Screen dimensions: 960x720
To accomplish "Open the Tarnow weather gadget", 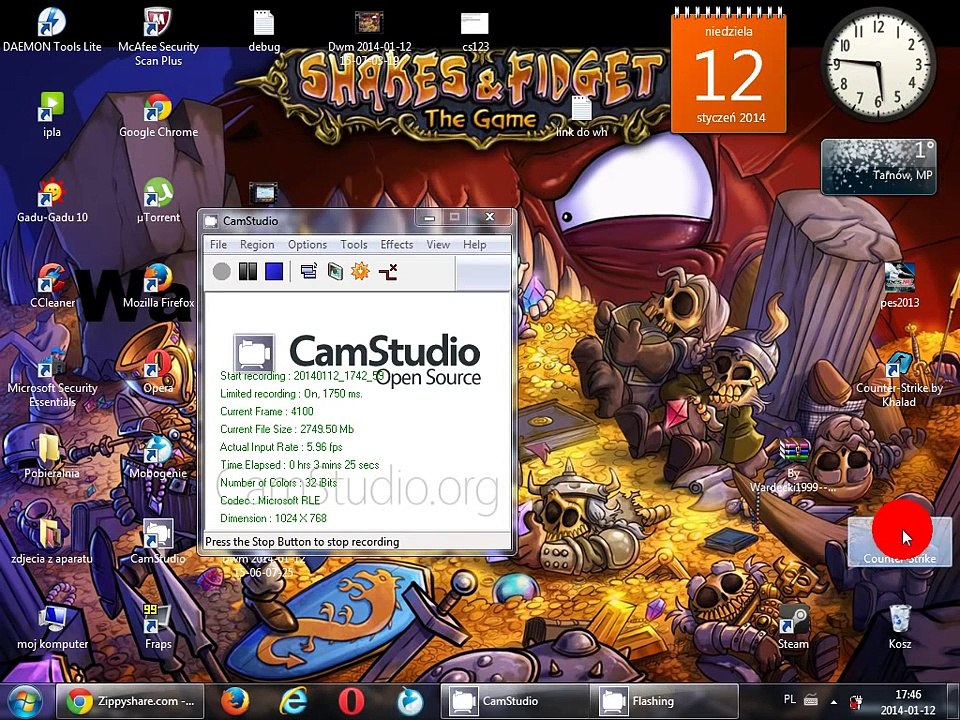I will [878, 167].
